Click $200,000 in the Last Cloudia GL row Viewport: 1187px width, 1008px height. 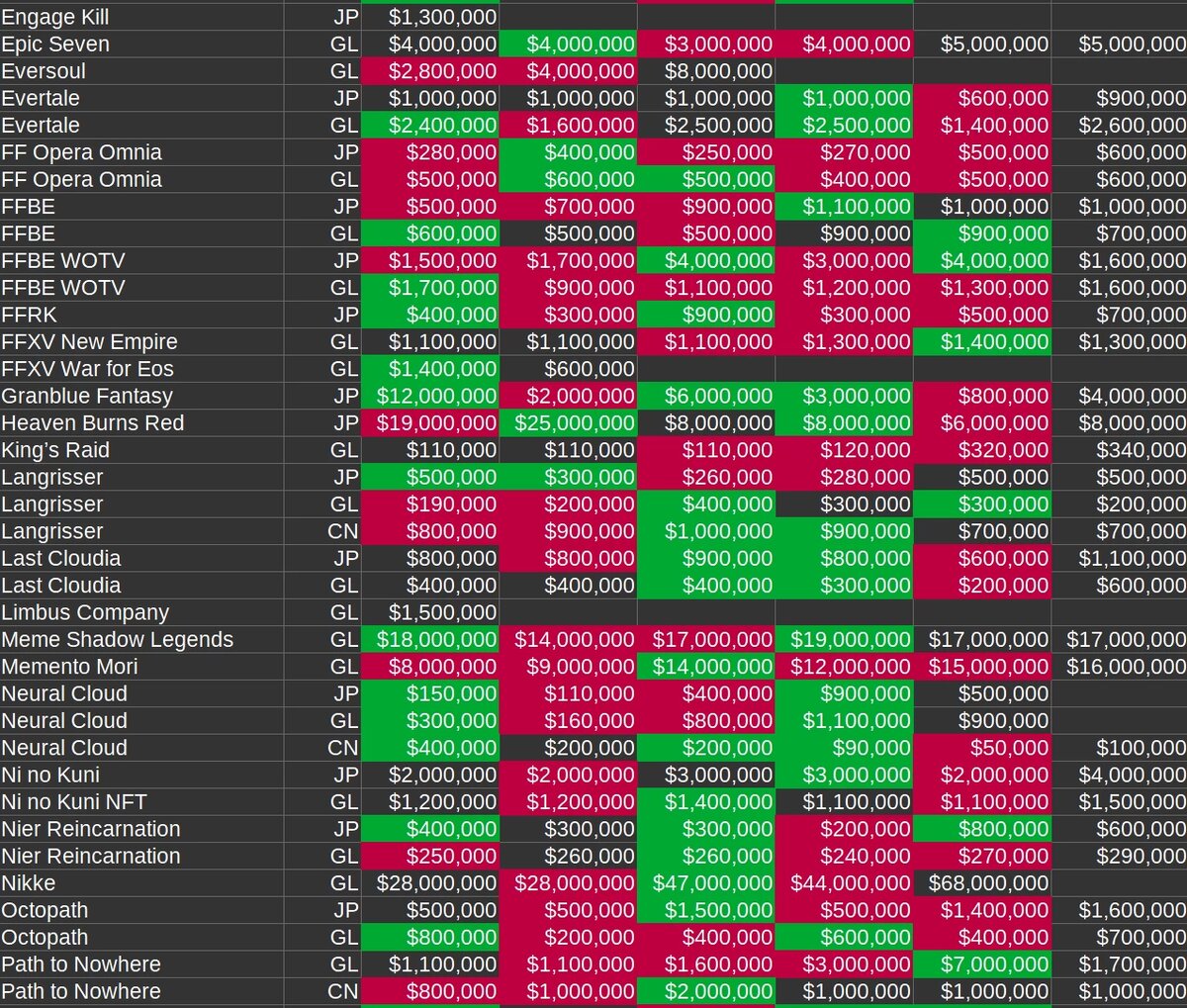point(982,585)
